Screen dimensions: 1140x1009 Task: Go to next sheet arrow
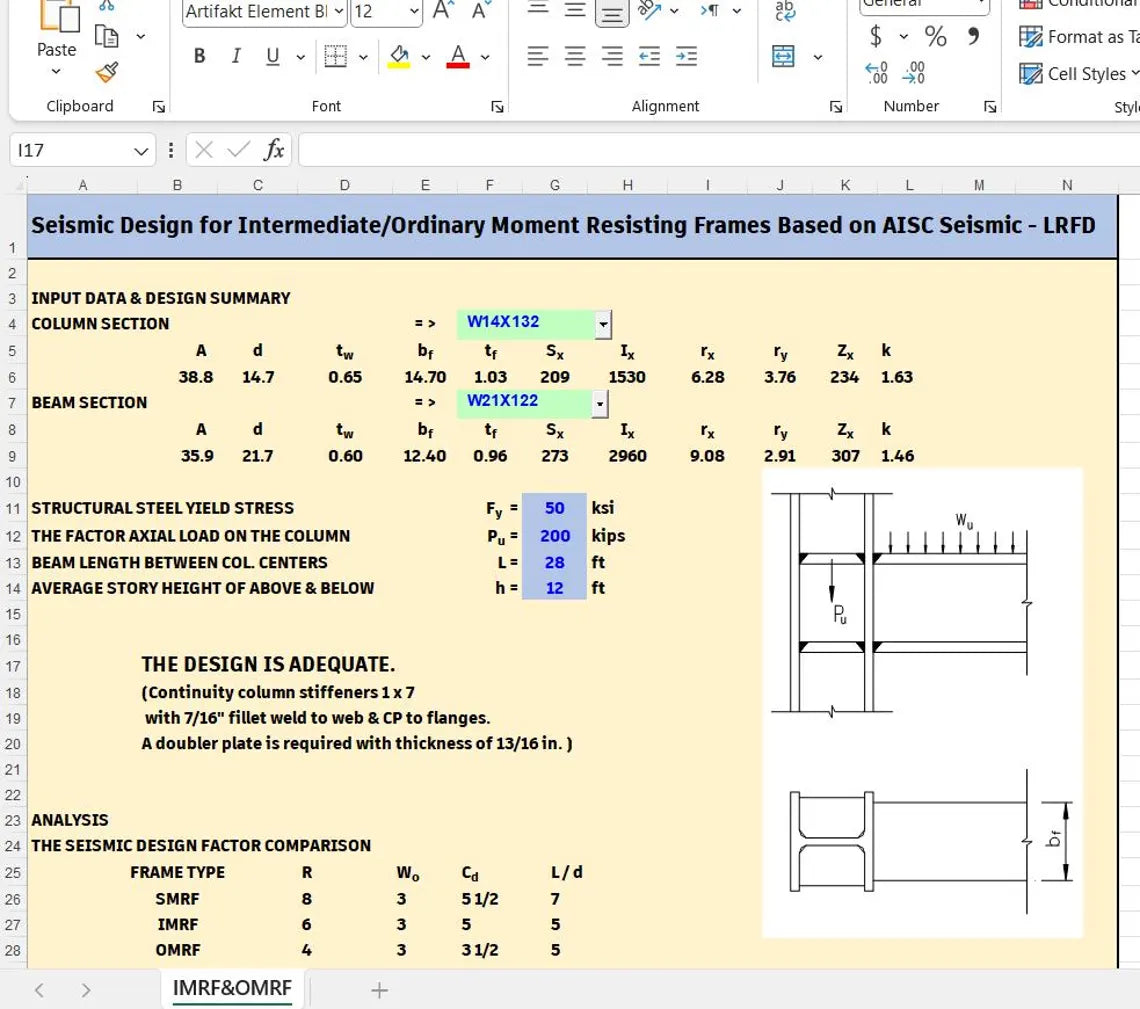coord(87,990)
